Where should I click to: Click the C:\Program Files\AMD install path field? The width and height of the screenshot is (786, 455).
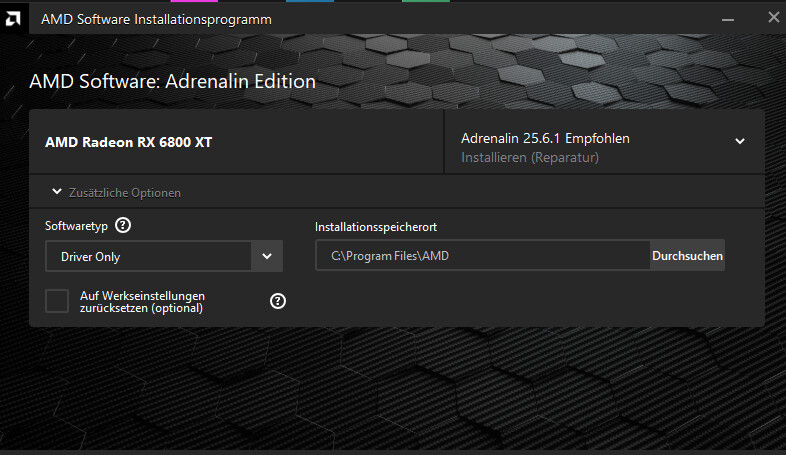click(483, 256)
